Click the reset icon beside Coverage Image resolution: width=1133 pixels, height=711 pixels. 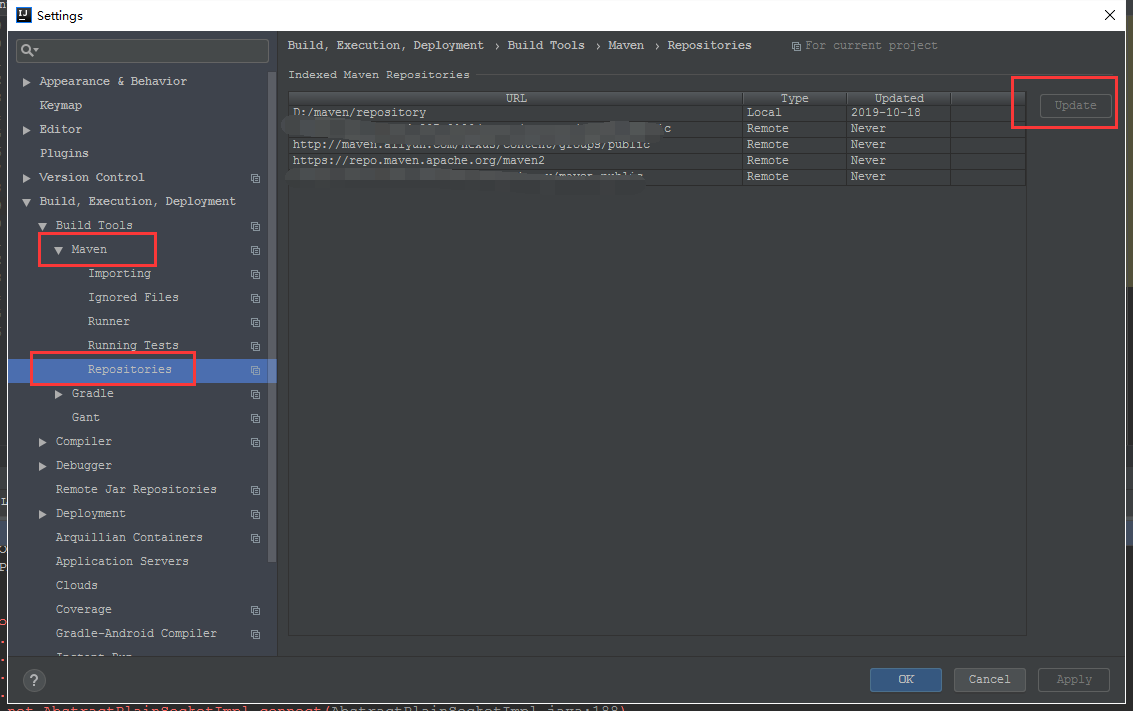255,610
